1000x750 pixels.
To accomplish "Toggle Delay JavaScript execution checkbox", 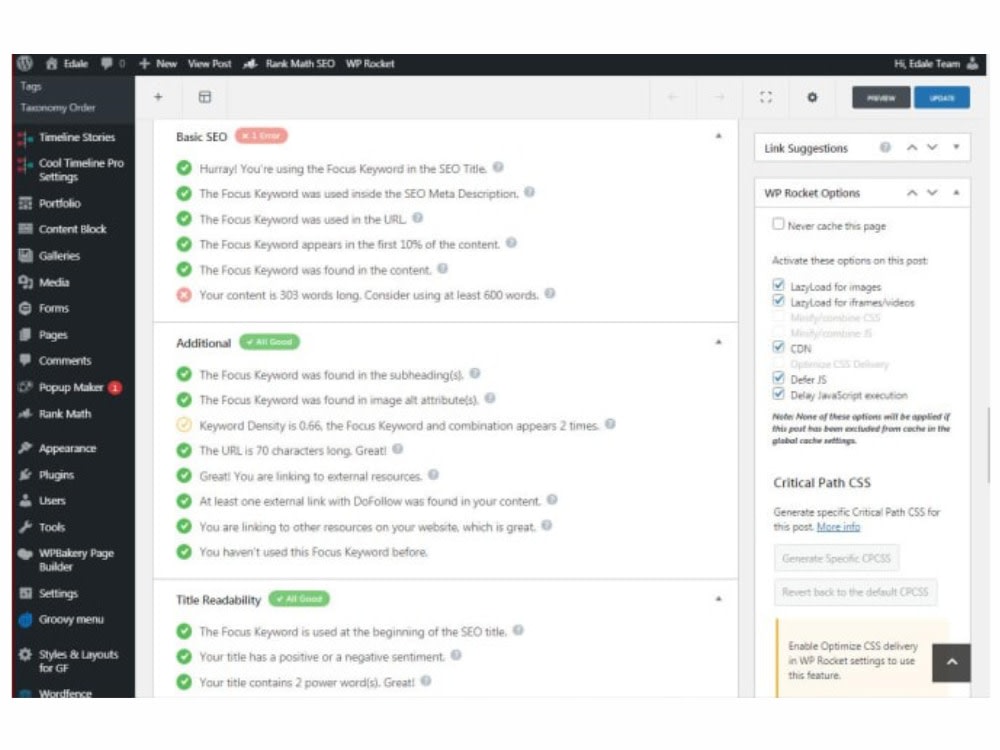I will [778, 393].
